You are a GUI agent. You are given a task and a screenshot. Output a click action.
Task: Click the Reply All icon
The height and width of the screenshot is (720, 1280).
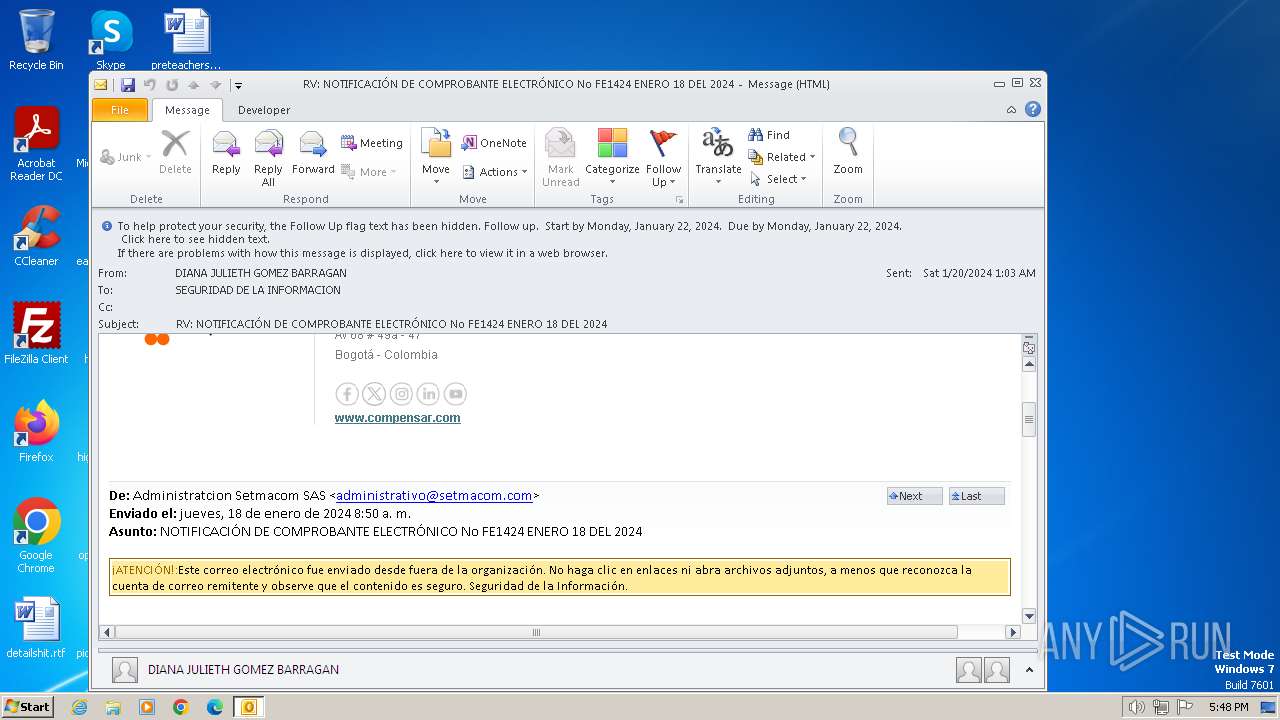tap(268, 158)
